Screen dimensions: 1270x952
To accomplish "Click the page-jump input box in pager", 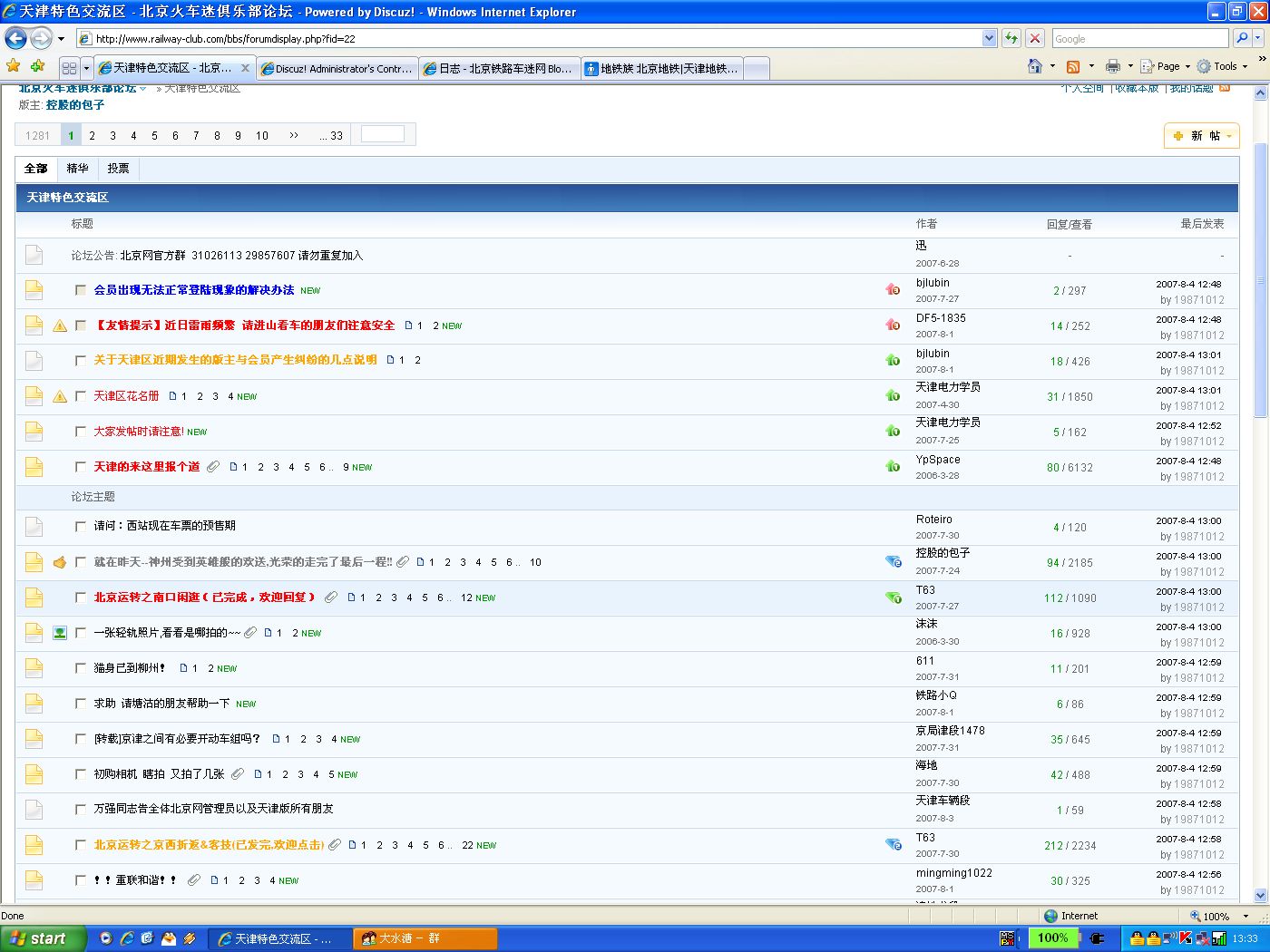I will coord(383,134).
